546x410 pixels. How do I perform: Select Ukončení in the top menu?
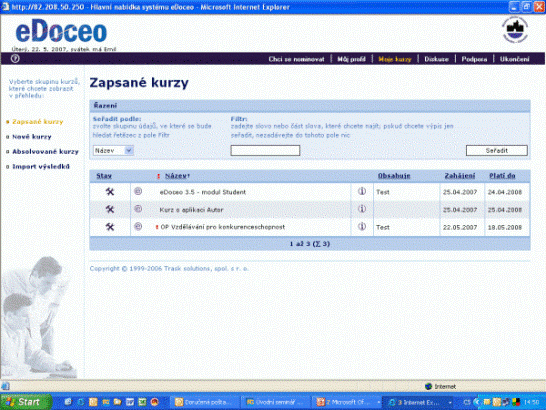(515, 59)
